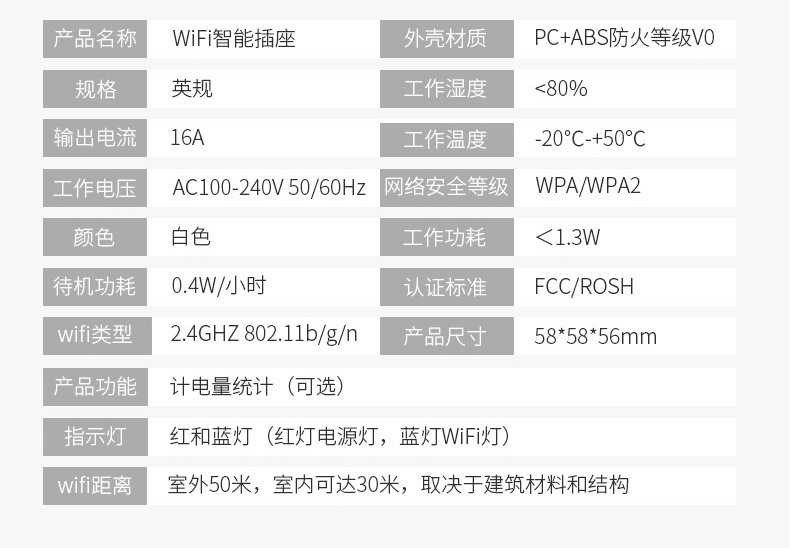Click the -20°C-+50°C temperature value
This screenshot has width=790, height=548.
click(590, 139)
